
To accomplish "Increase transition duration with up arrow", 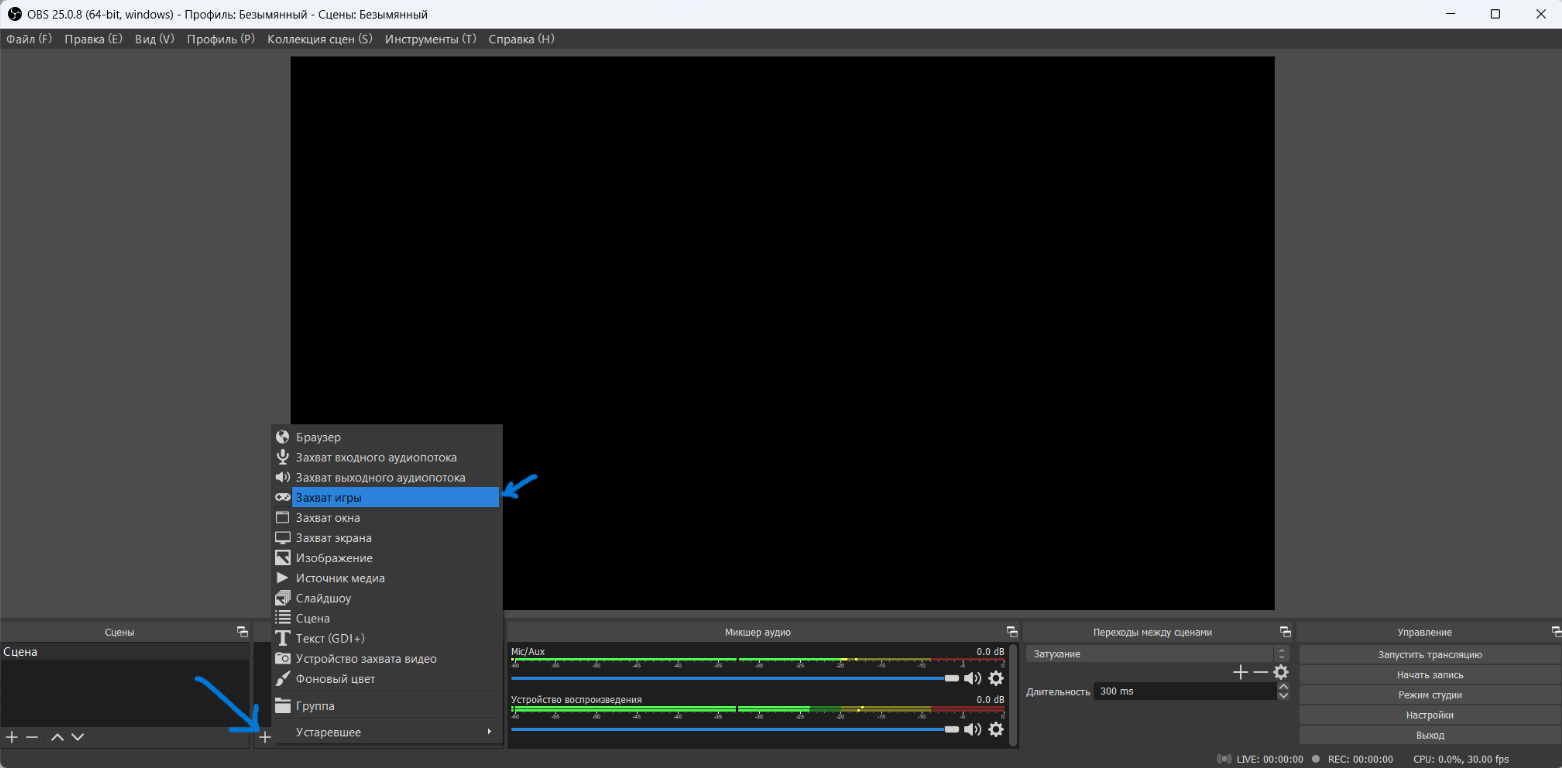I will click(1283, 687).
